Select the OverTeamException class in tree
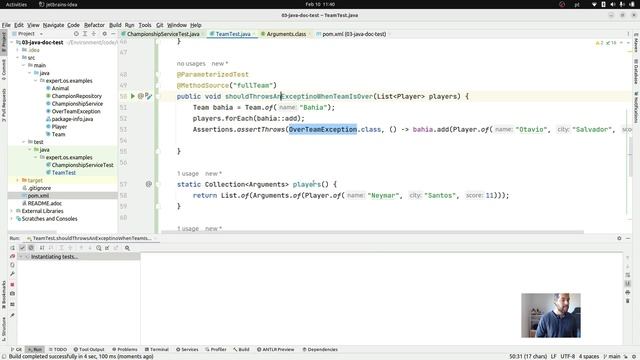The image size is (640, 360). (76, 111)
